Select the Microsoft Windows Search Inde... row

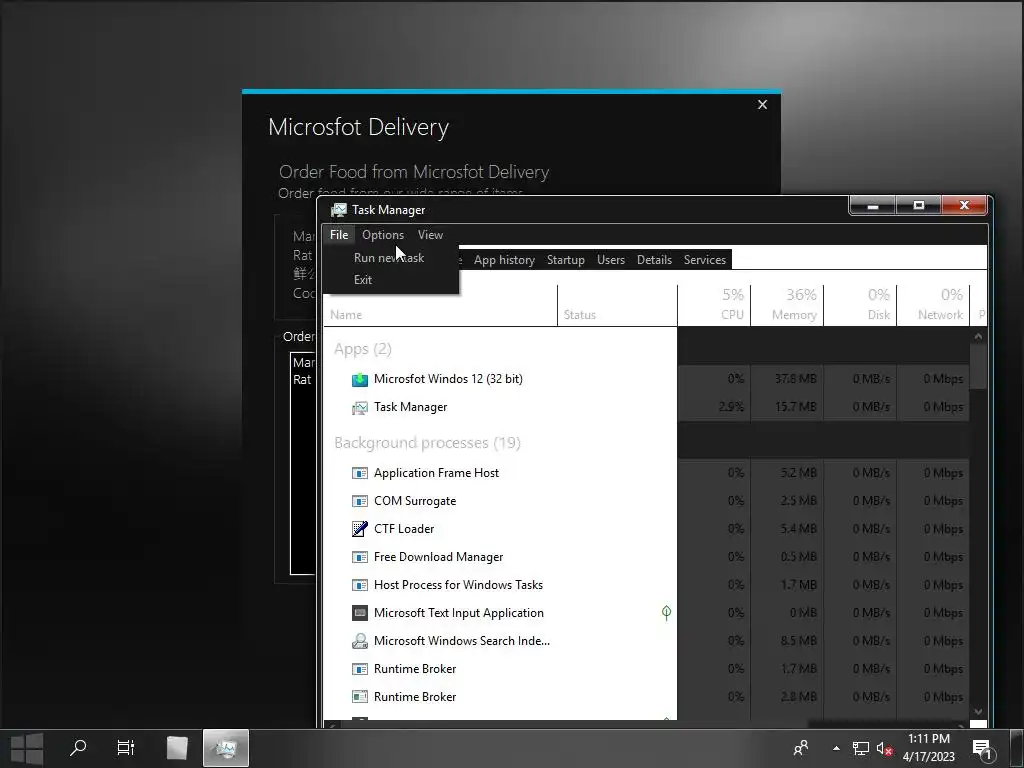click(x=647, y=641)
